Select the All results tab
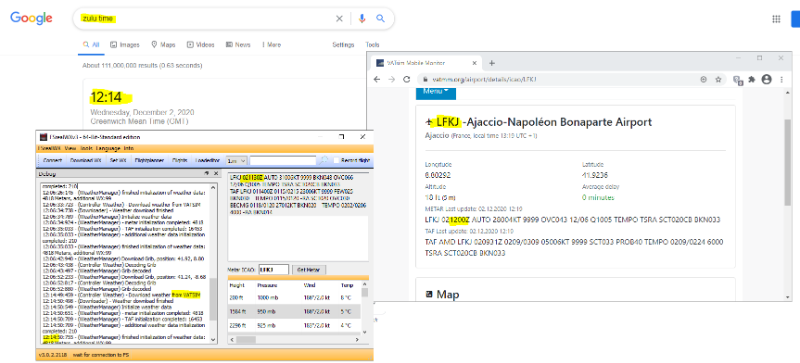 coord(91,45)
